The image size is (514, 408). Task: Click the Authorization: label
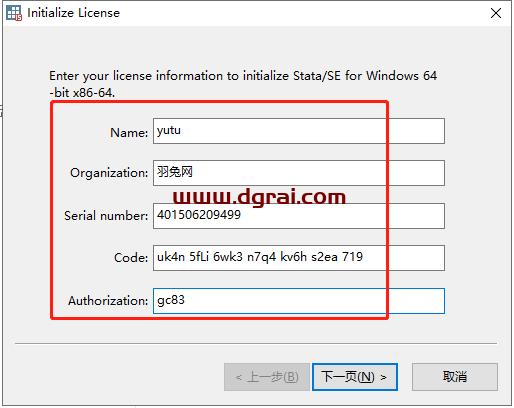point(108,301)
